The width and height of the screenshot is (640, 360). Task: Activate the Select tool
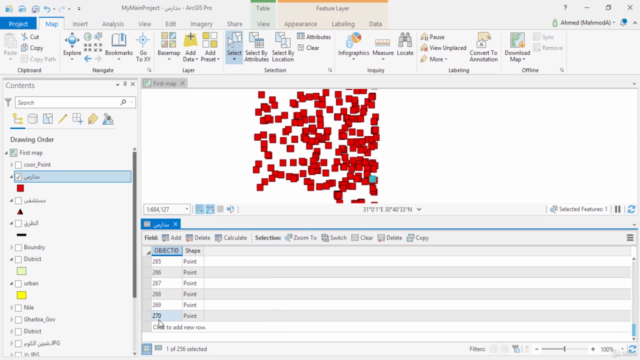234,47
